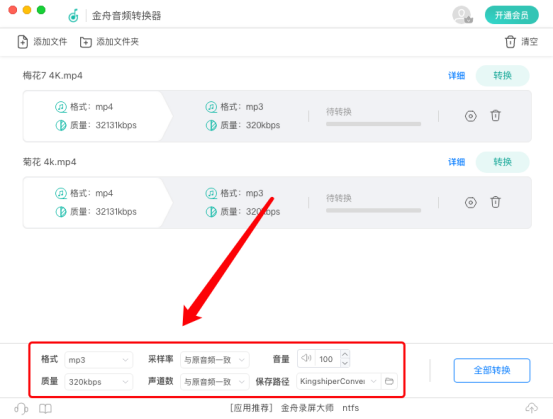Open settings gear for 梅花7 4K.mp4
This screenshot has height=419, width=553.
(x=470, y=116)
